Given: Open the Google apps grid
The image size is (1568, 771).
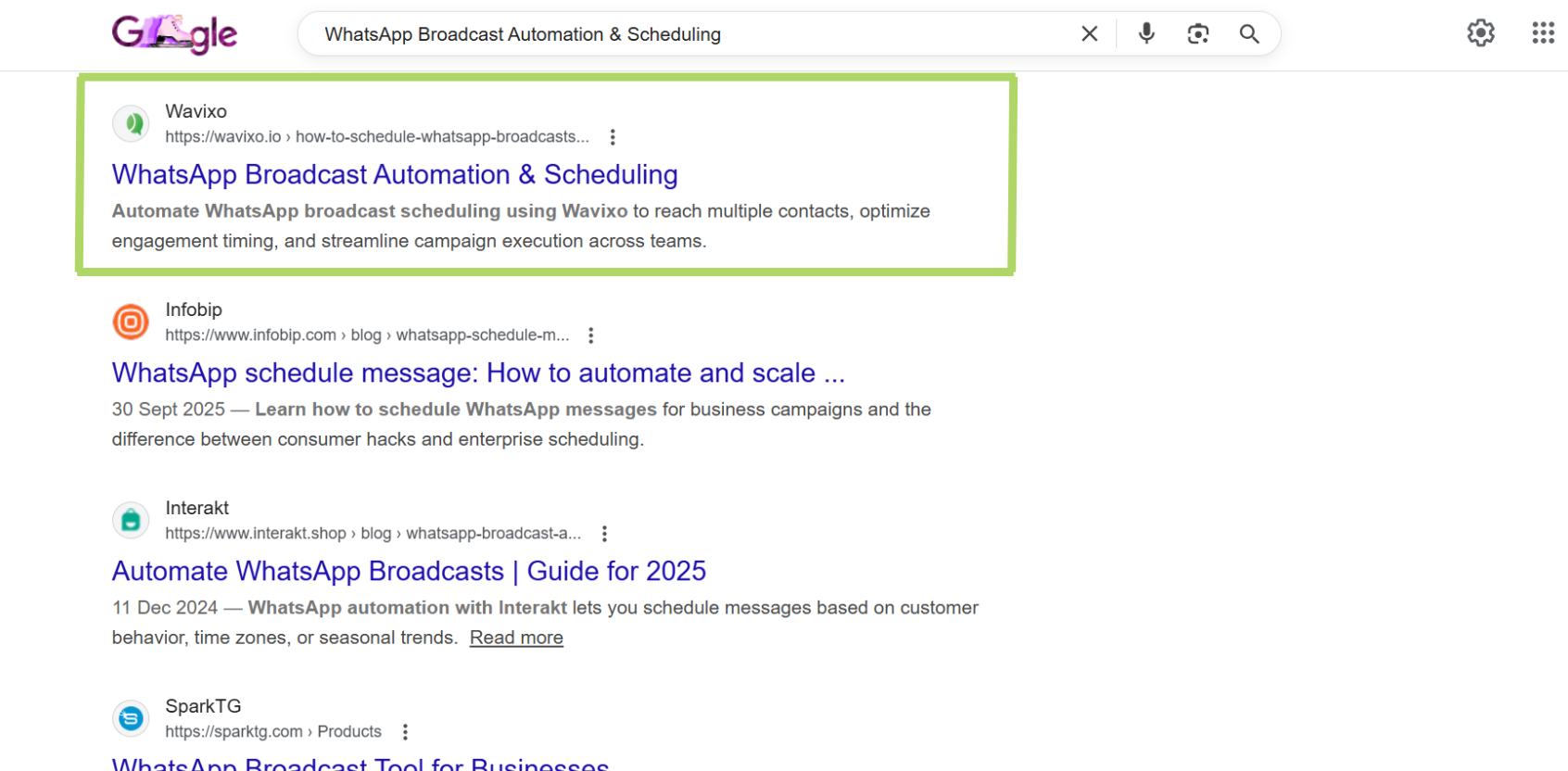Looking at the screenshot, I should coord(1542,33).
